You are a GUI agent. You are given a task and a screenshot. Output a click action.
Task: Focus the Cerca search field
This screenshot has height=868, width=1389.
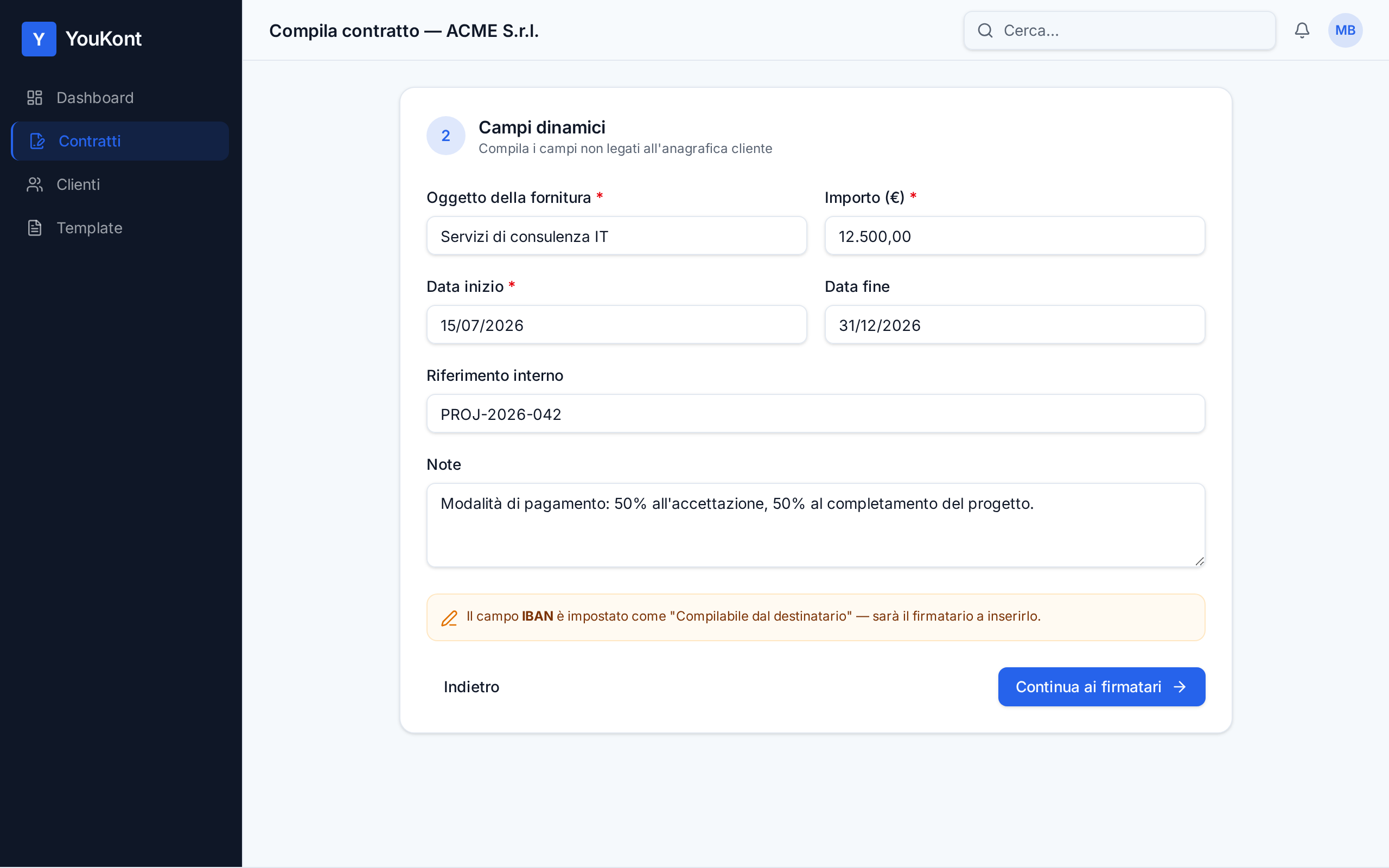pos(1119,30)
